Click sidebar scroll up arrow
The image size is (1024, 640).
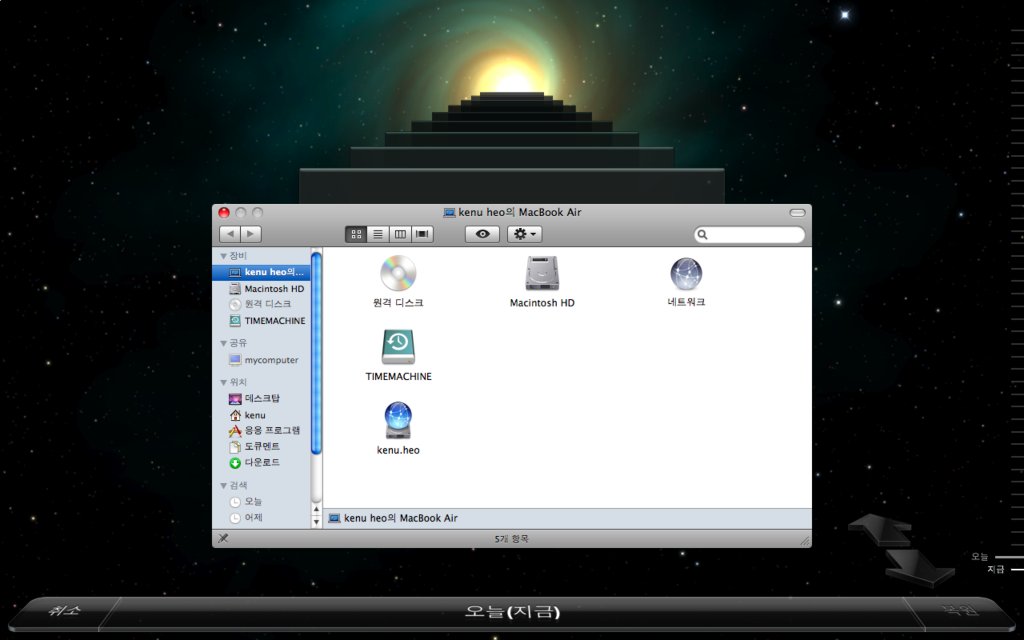[x=316, y=509]
